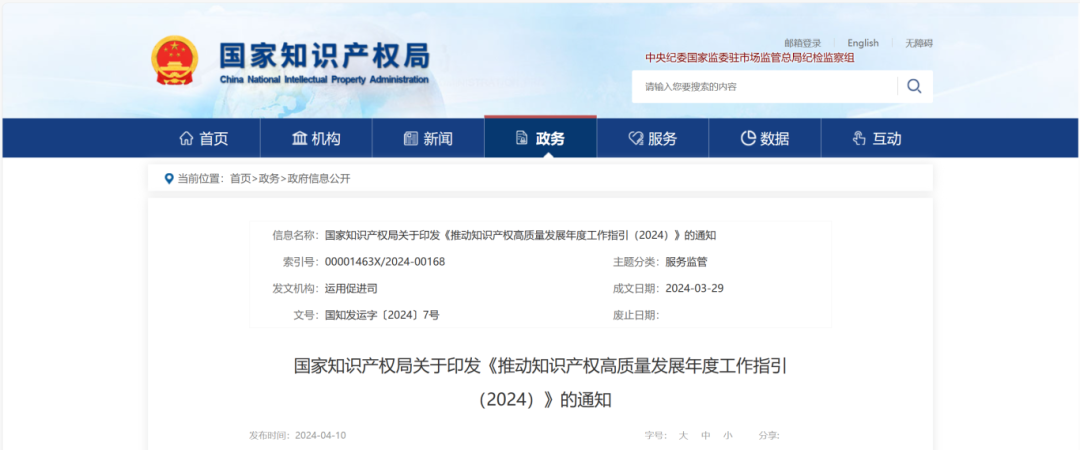1080x450 pixels.
Task: Open the 互动 navigation tab
Action: tap(877, 139)
